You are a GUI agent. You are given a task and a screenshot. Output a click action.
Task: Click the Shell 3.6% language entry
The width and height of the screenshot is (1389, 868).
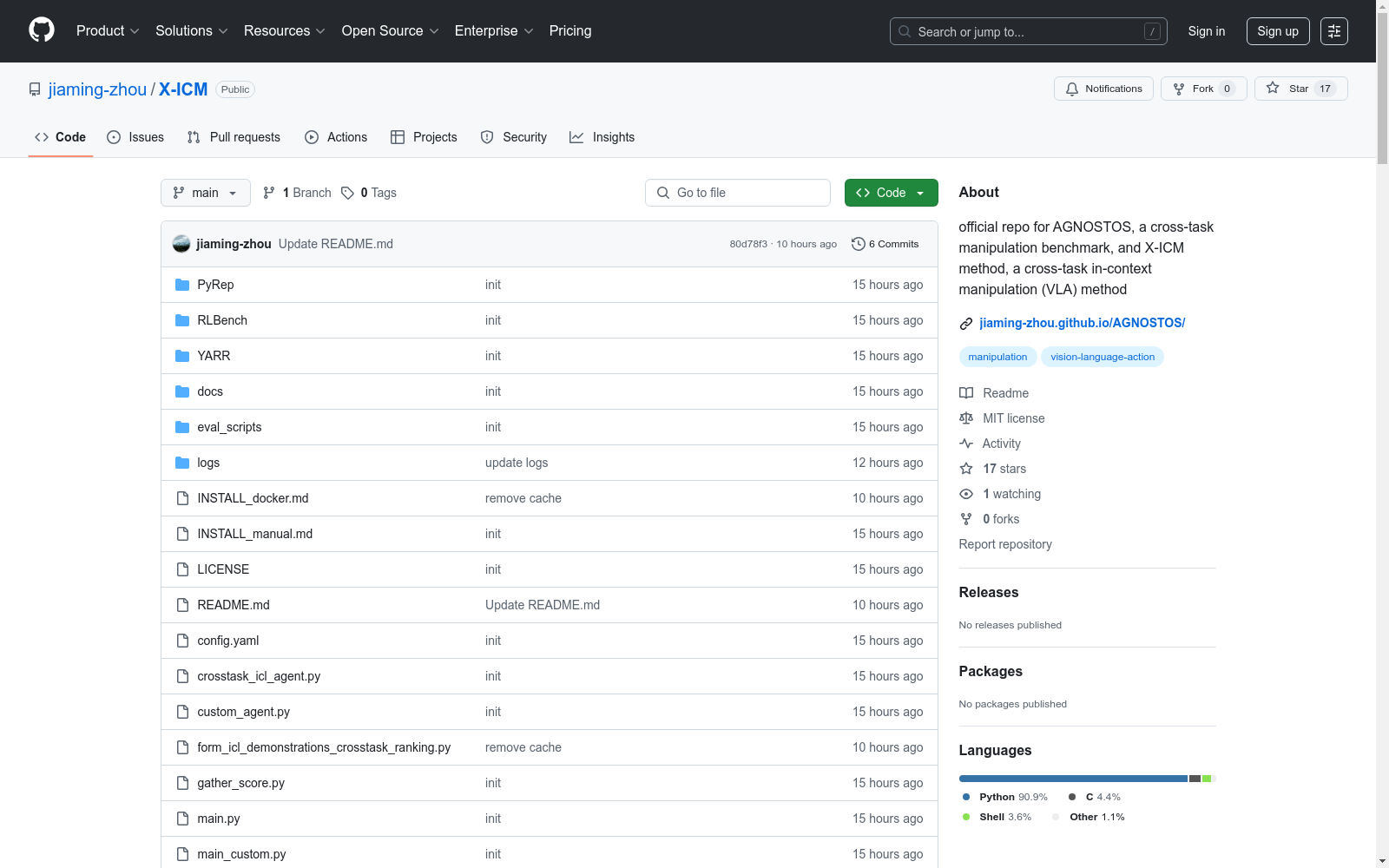(x=997, y=817)
